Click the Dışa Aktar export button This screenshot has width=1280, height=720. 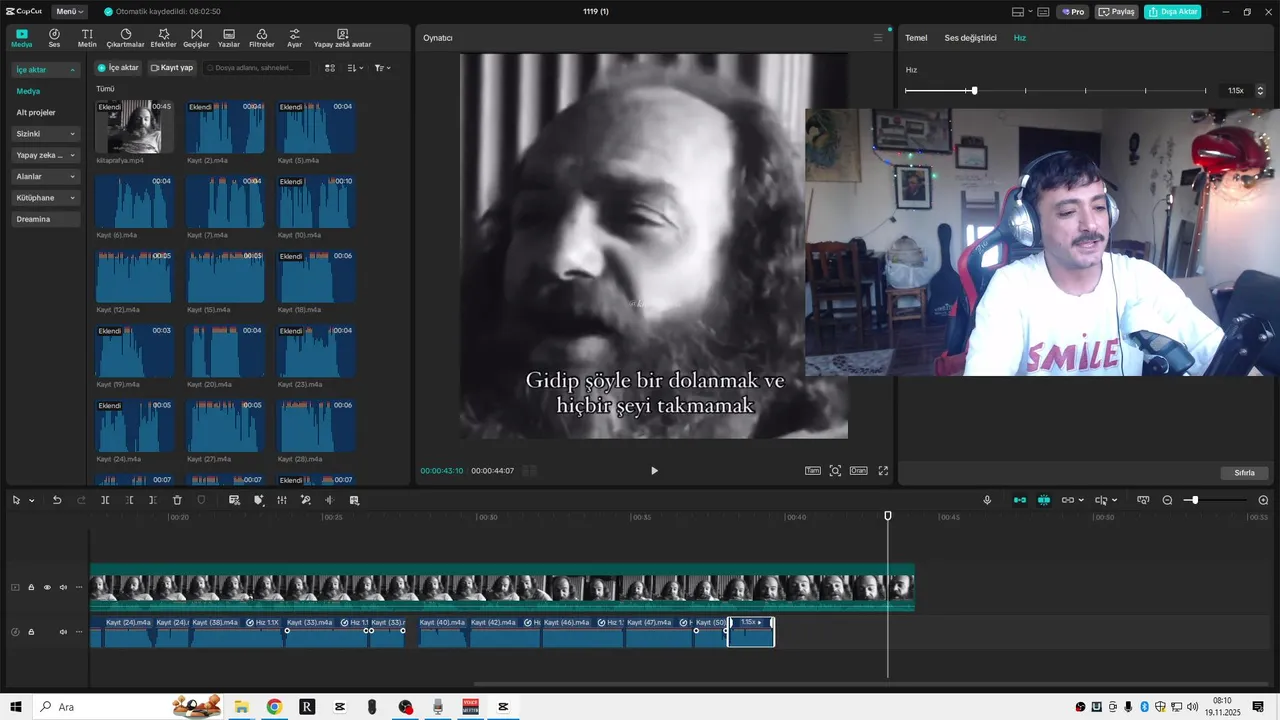point(1173,12)
